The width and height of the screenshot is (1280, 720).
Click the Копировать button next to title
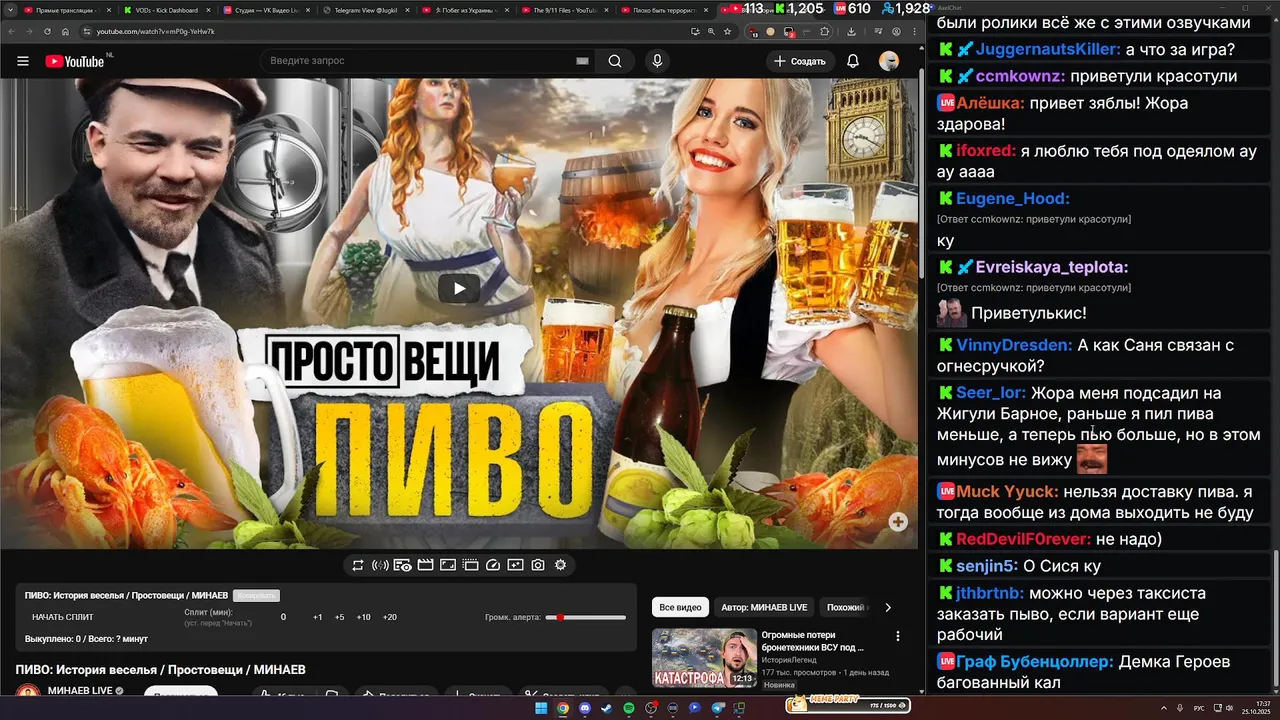[x=257, y=595]
